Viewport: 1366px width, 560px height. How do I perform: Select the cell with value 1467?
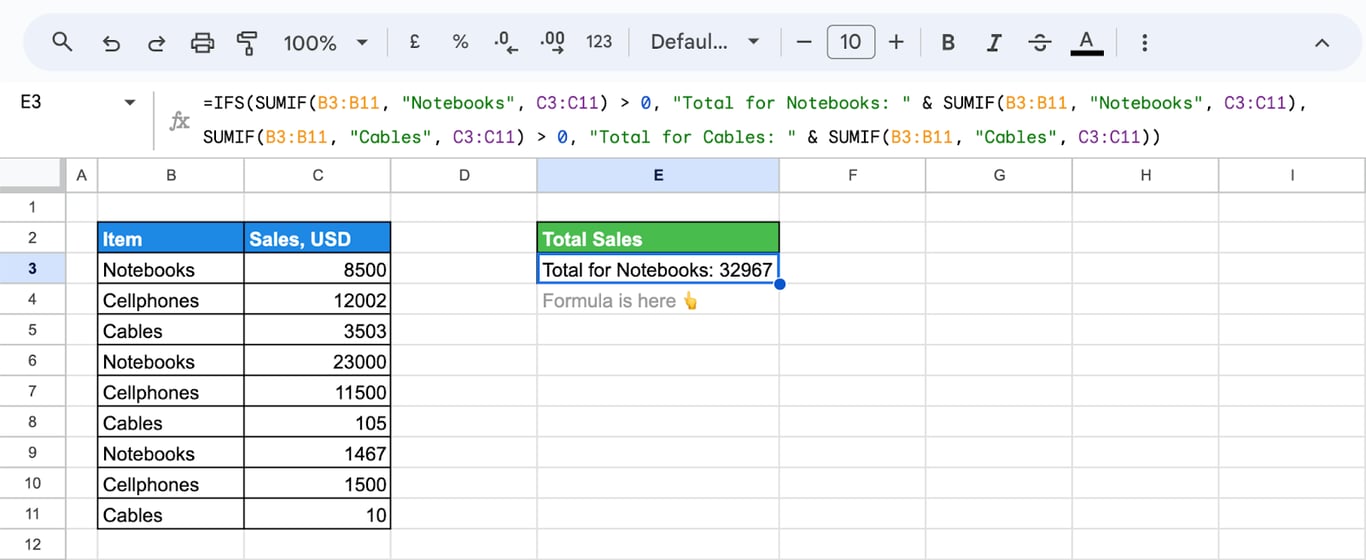tap(317, 454)
